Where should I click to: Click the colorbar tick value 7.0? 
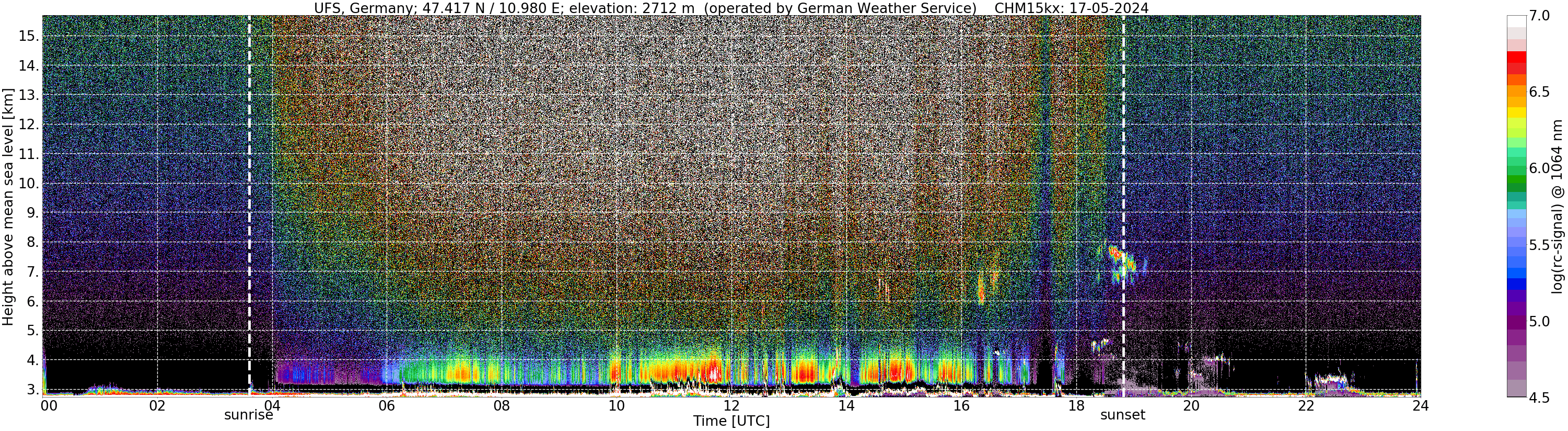(1539, 16)
